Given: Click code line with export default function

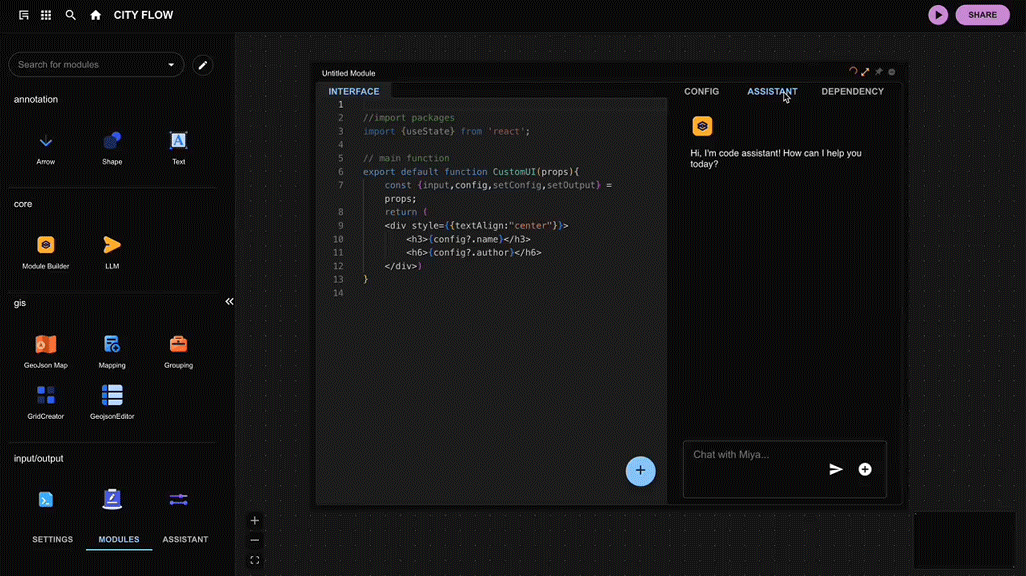Looking at the screenshot, I should (471, 172).
